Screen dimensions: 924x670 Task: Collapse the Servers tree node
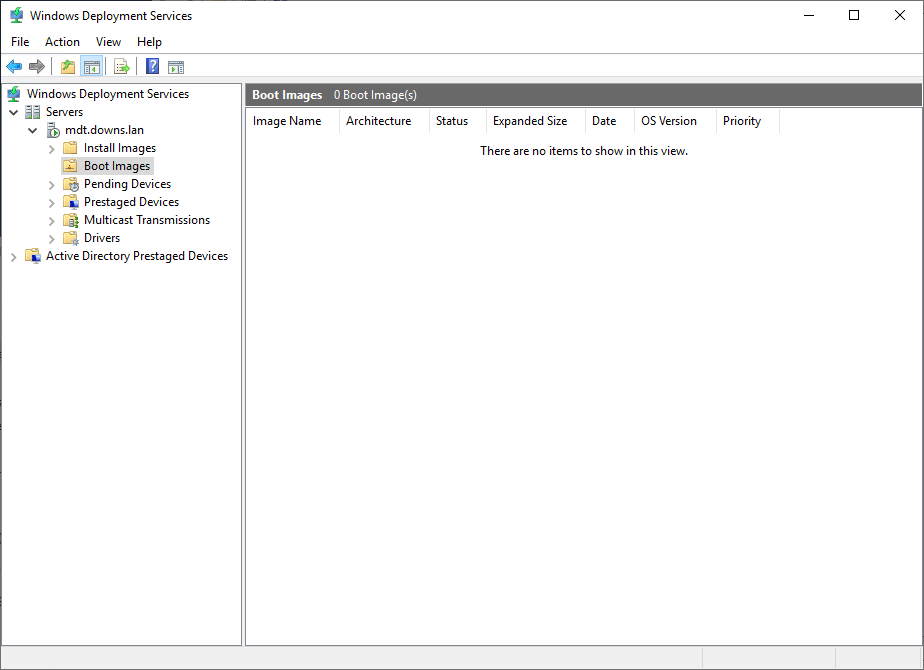[14, 112]
